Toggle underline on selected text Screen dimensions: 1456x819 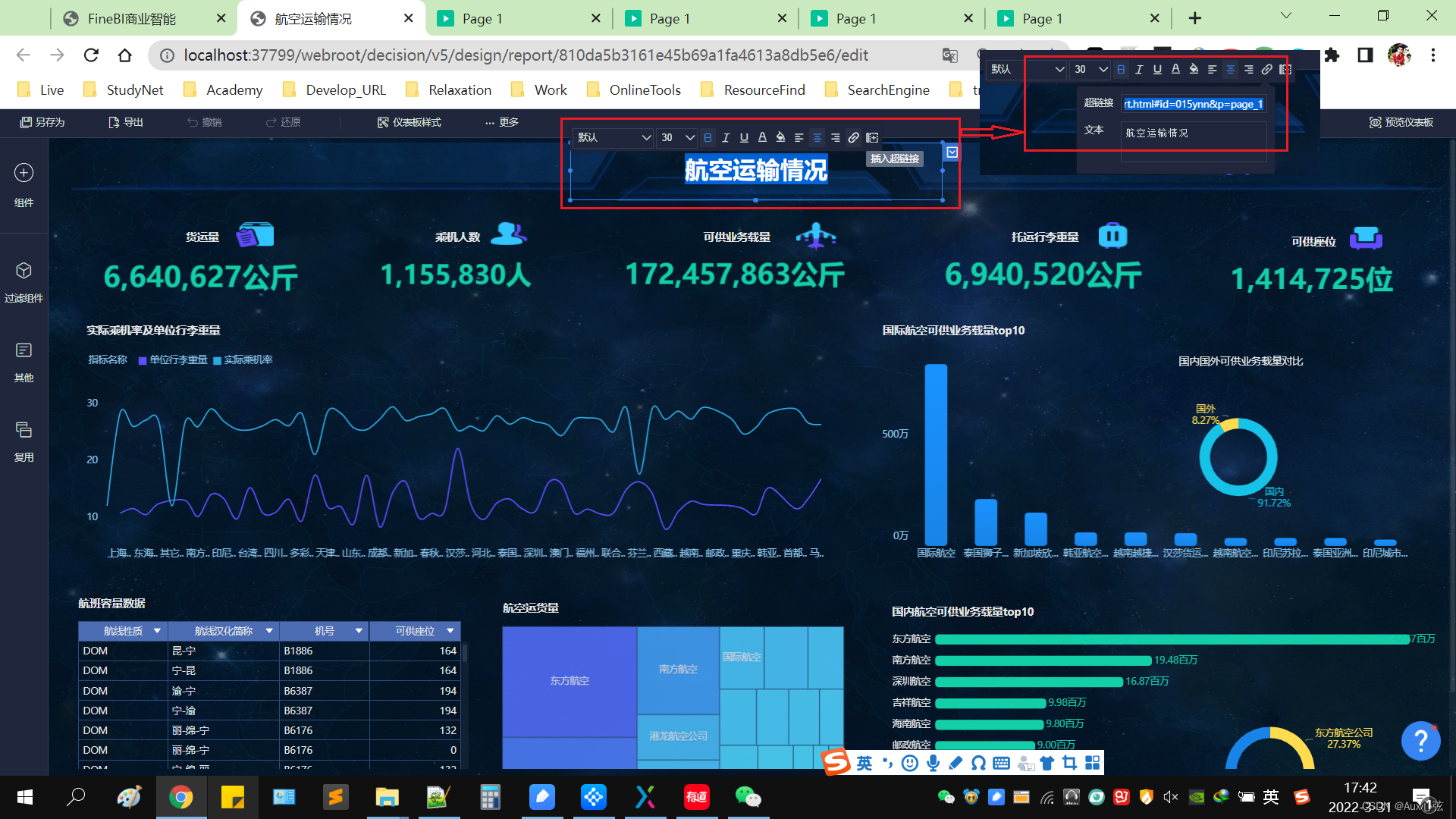click(x=744, y=137)
